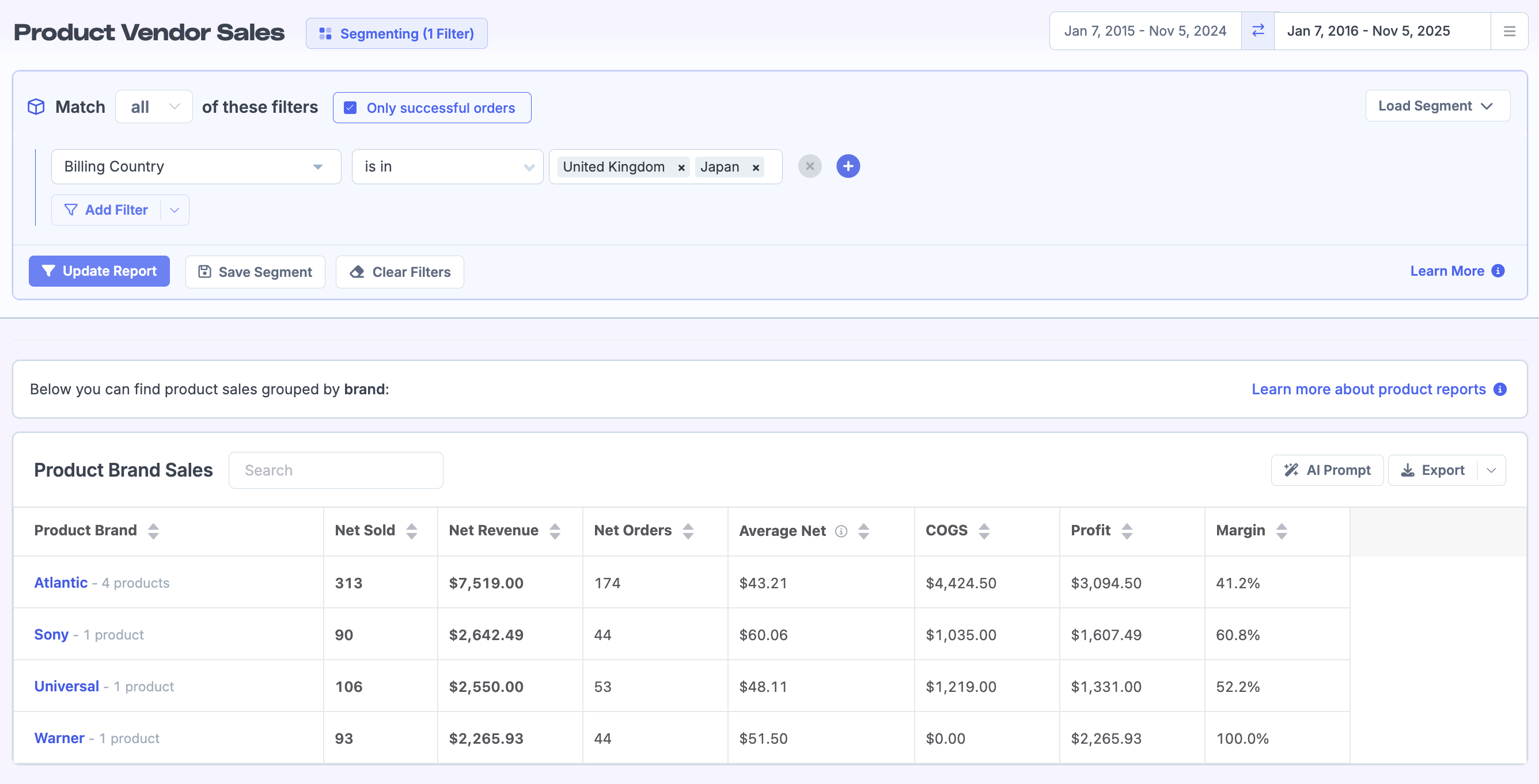The height and width of the screenshot is (784, 1539).
Task: Sort table by Margin column arrows
Action: click(1282, 531)
